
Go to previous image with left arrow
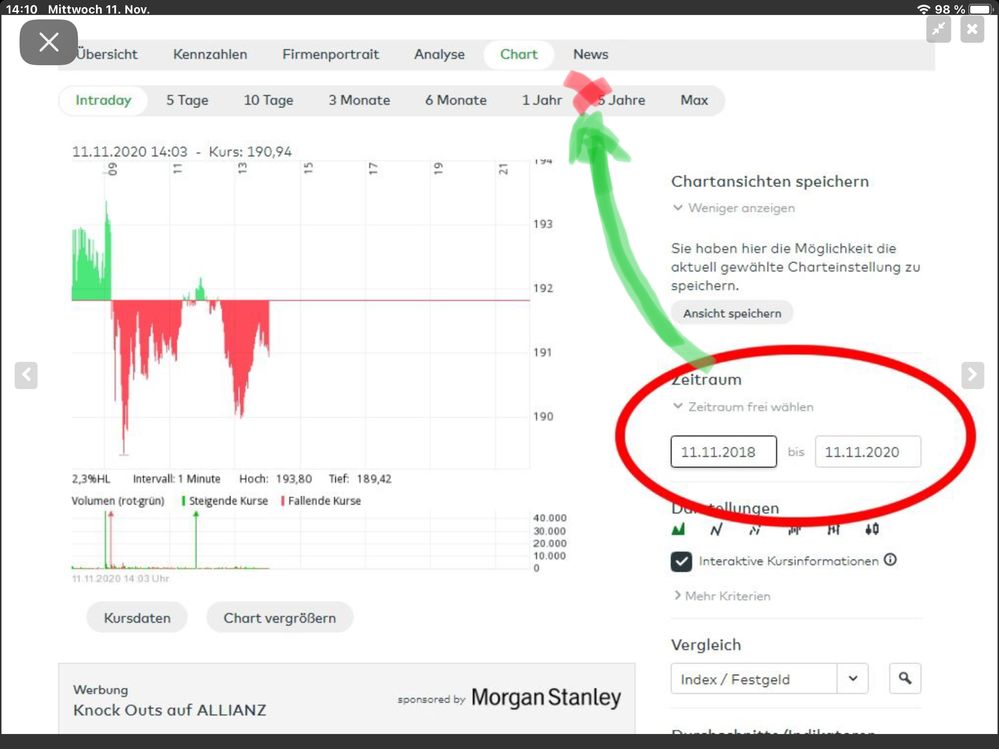pos(26,375)
